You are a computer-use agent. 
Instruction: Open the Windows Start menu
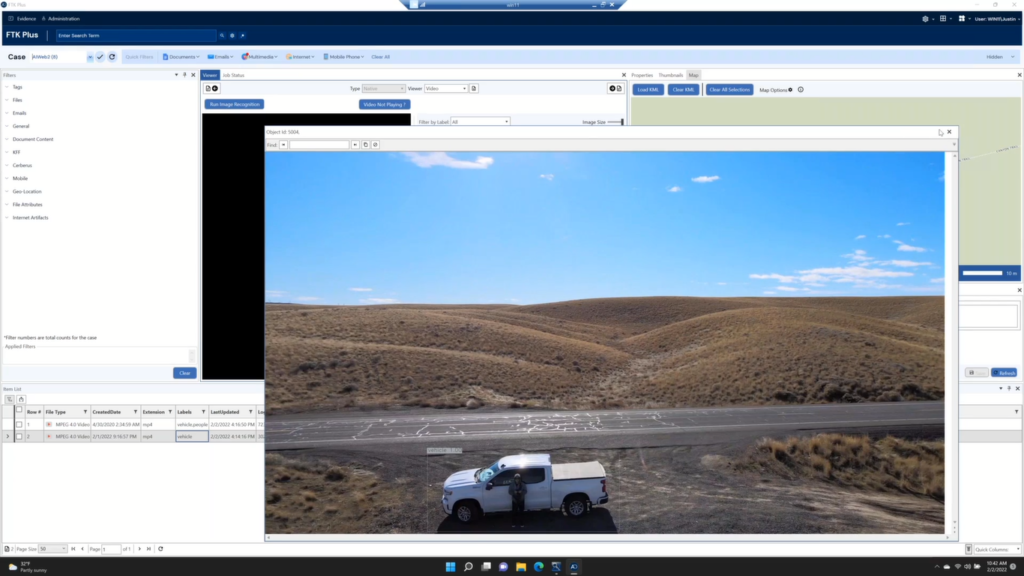click(x=451, y=567)
